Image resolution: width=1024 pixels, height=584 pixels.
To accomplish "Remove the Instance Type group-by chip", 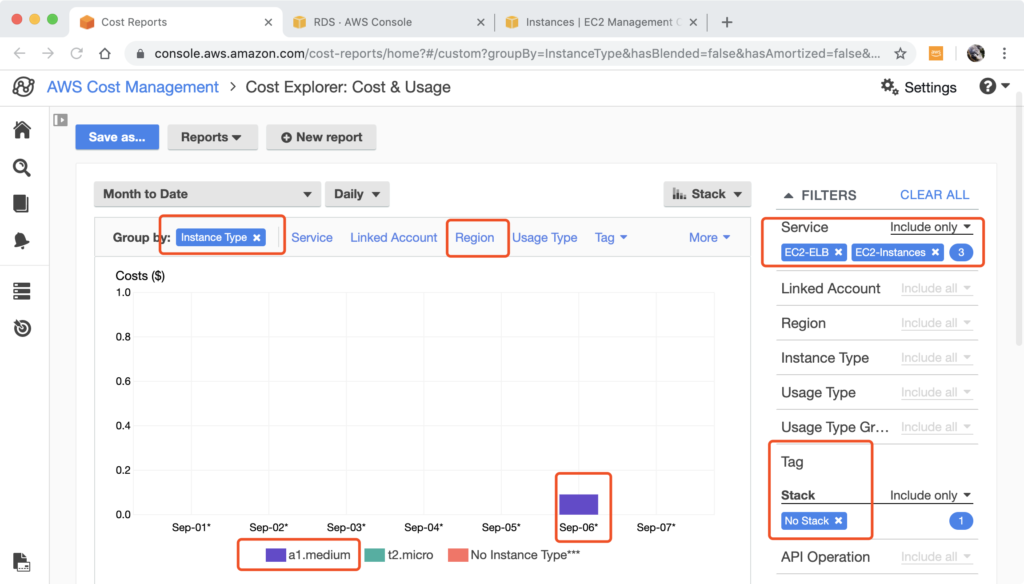I will (257, 238).
